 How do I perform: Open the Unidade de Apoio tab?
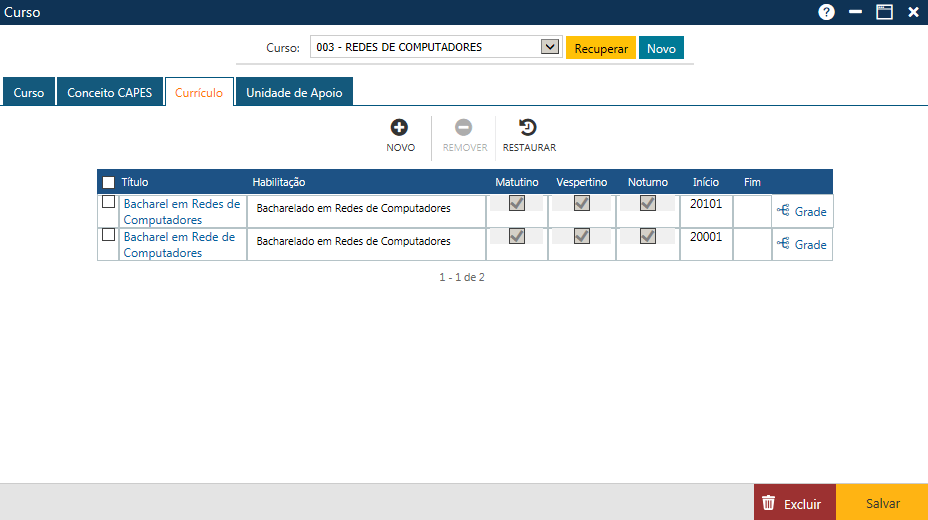[294, 93]
